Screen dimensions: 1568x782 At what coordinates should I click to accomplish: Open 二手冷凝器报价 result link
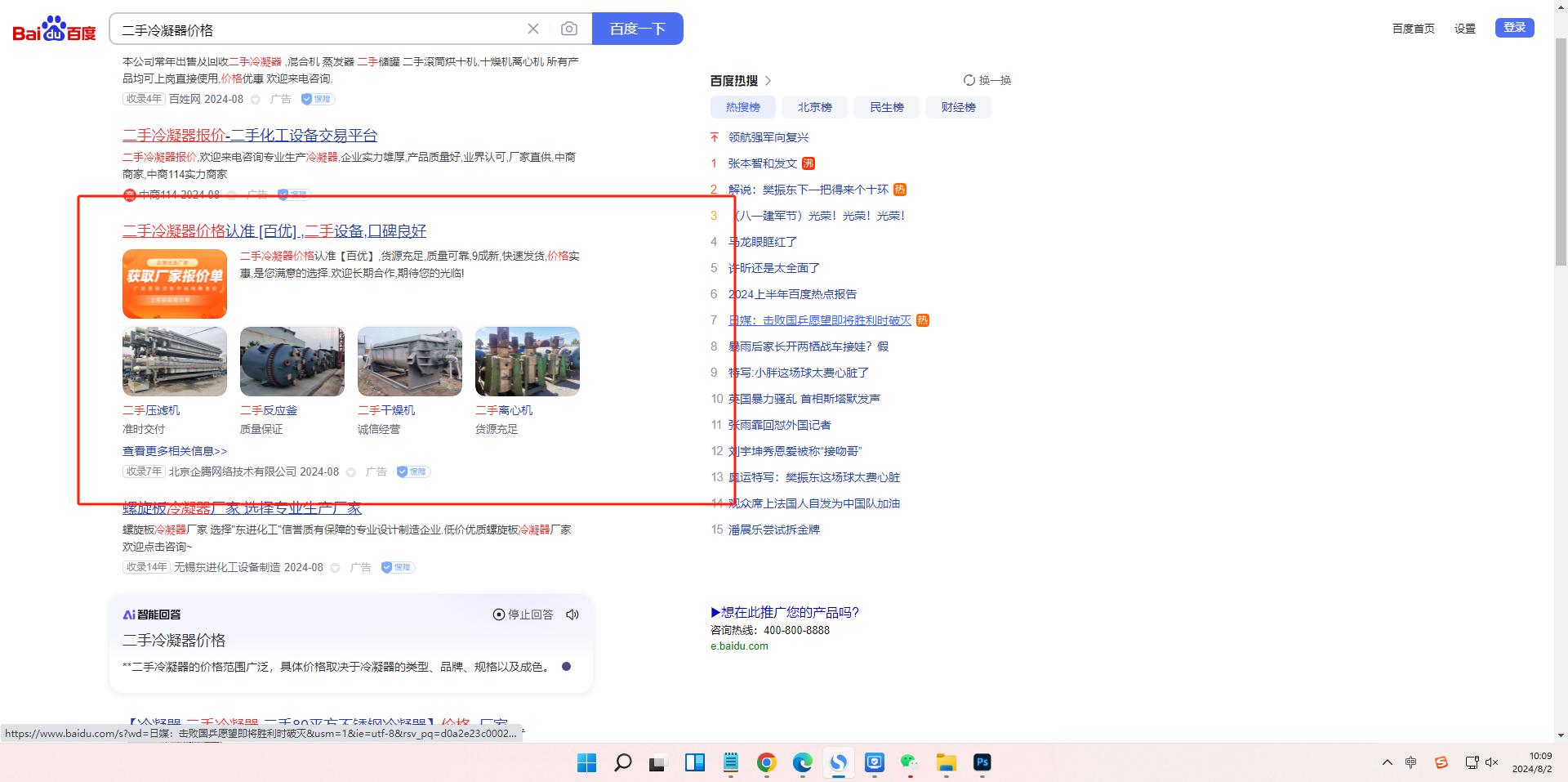point(250,136)
